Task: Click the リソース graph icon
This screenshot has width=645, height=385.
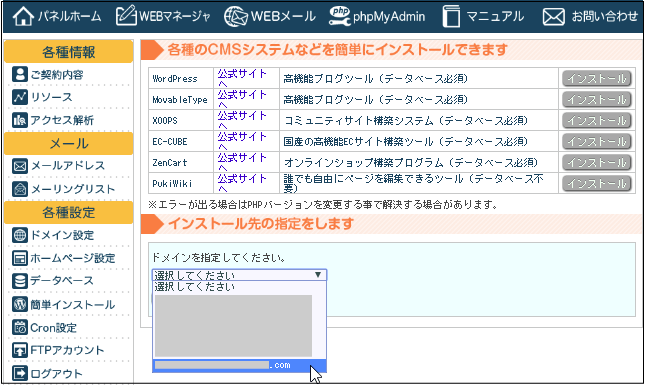Action: click(x=20, y=97)
